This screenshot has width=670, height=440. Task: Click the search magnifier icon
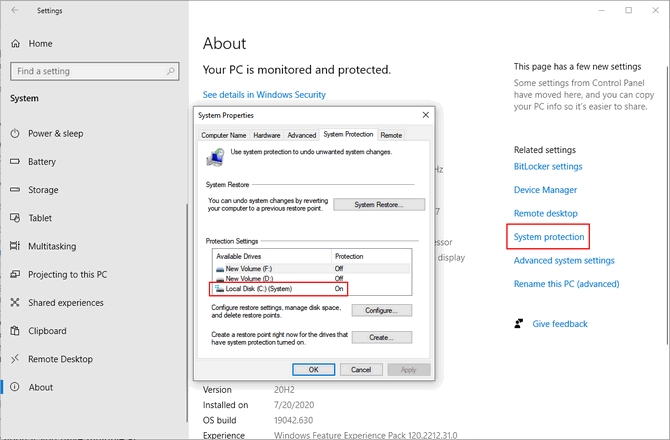pyautogui.click(x=171, y=71)
